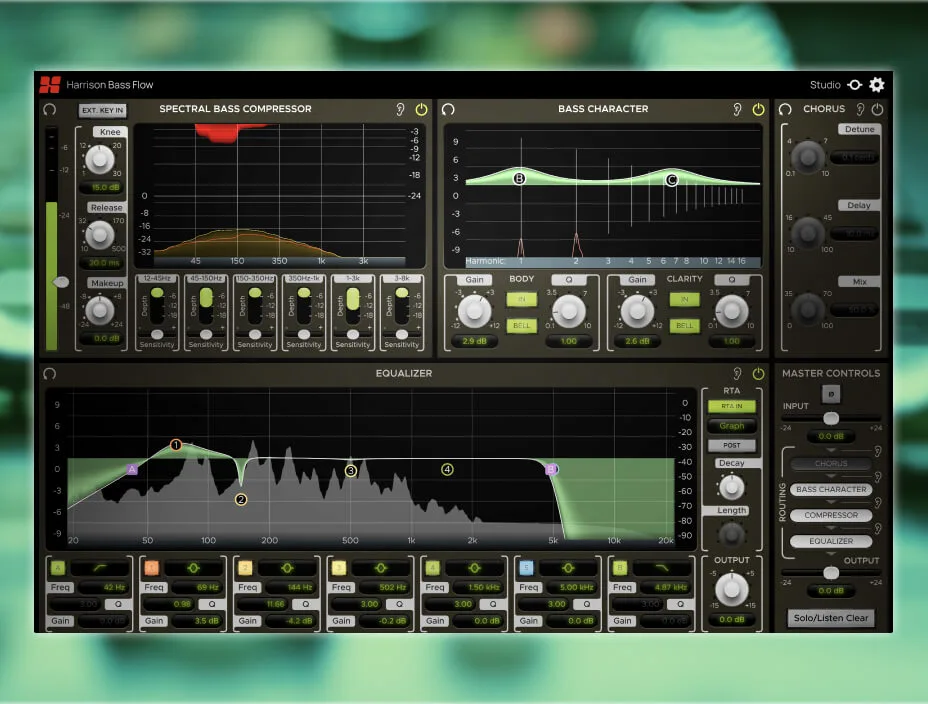
Task: Toggle the EXT. KEY IN button
Action: [x=103, y=110]
